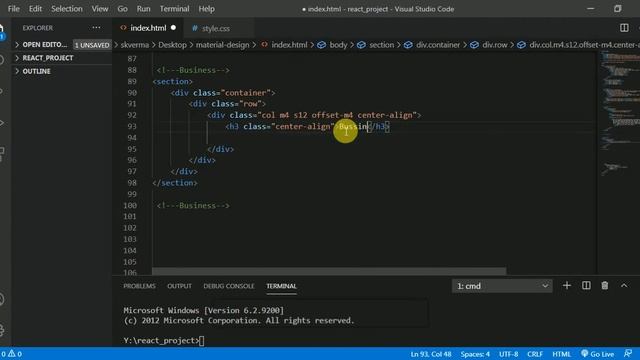Open the Edit menu
This screenshot has height=360, width=640.
click(x=35, y=9)
